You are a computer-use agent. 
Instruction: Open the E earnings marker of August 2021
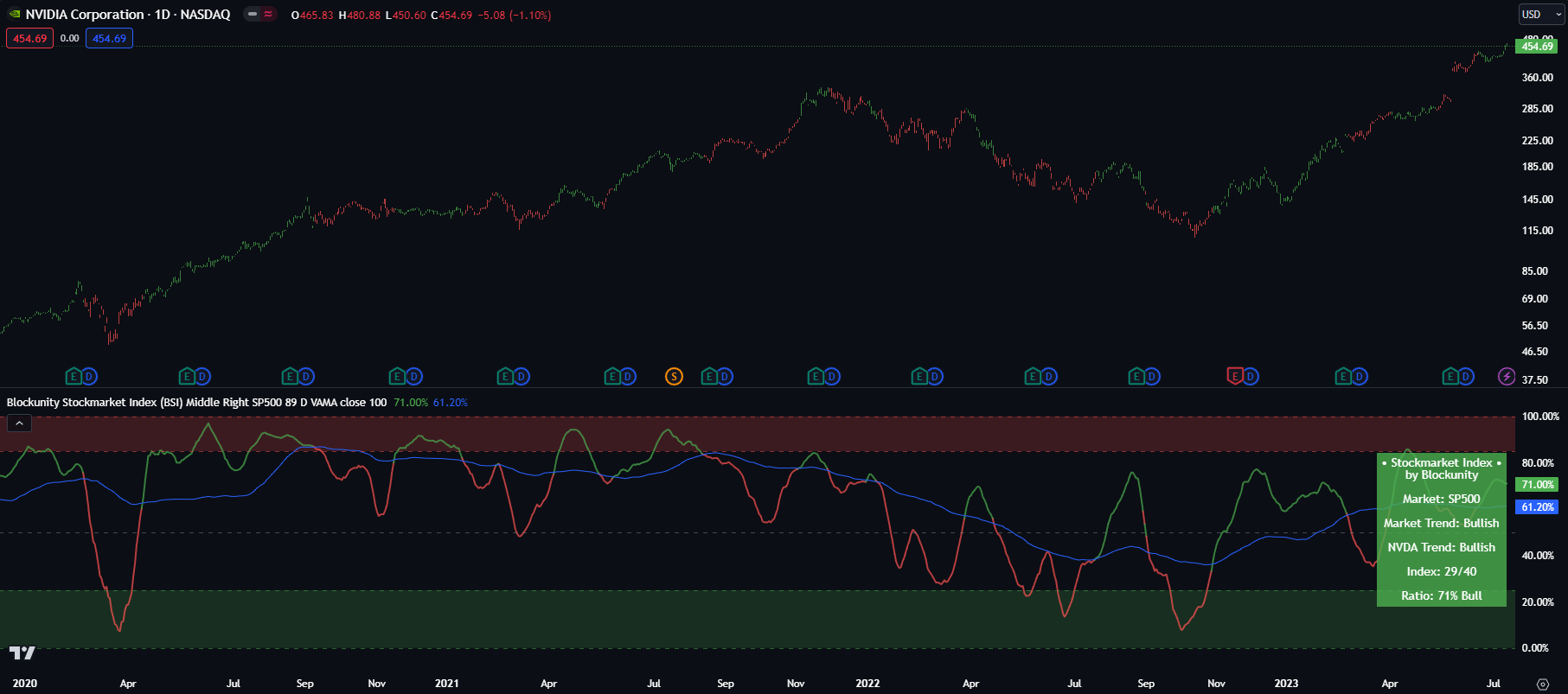point(709,376)
